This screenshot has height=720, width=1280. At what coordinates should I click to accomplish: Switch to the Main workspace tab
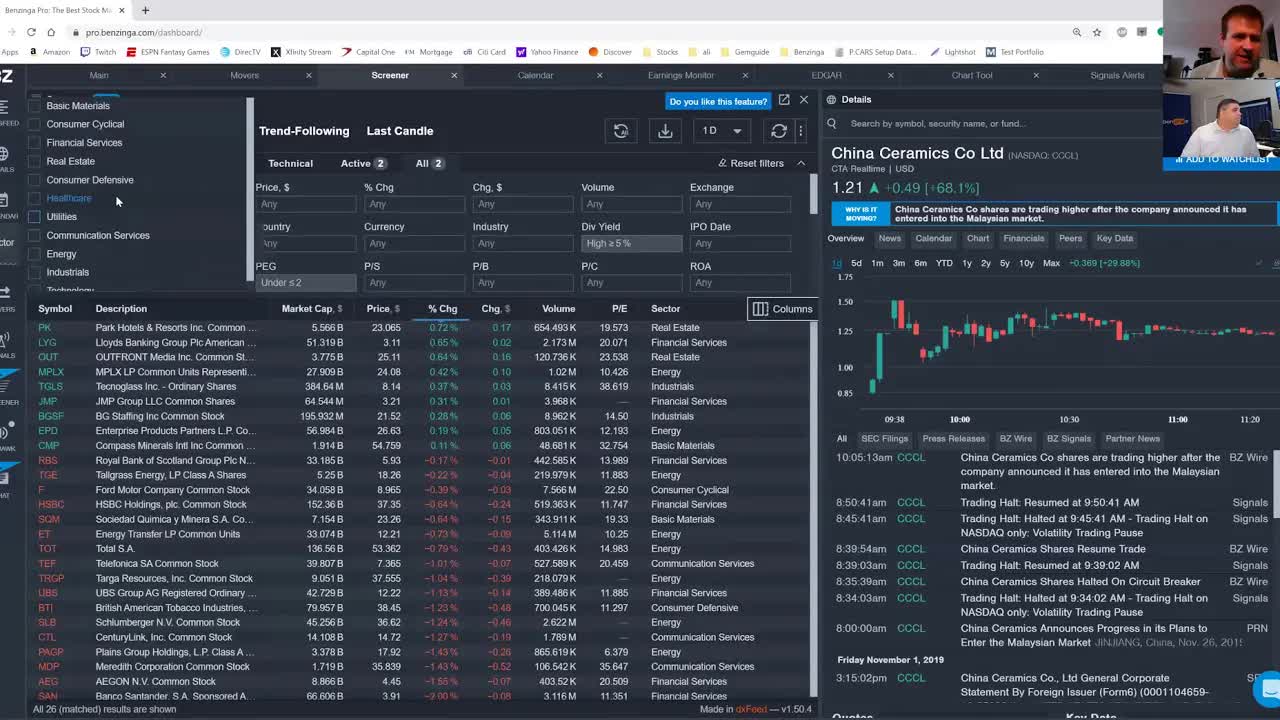(99, 75)
